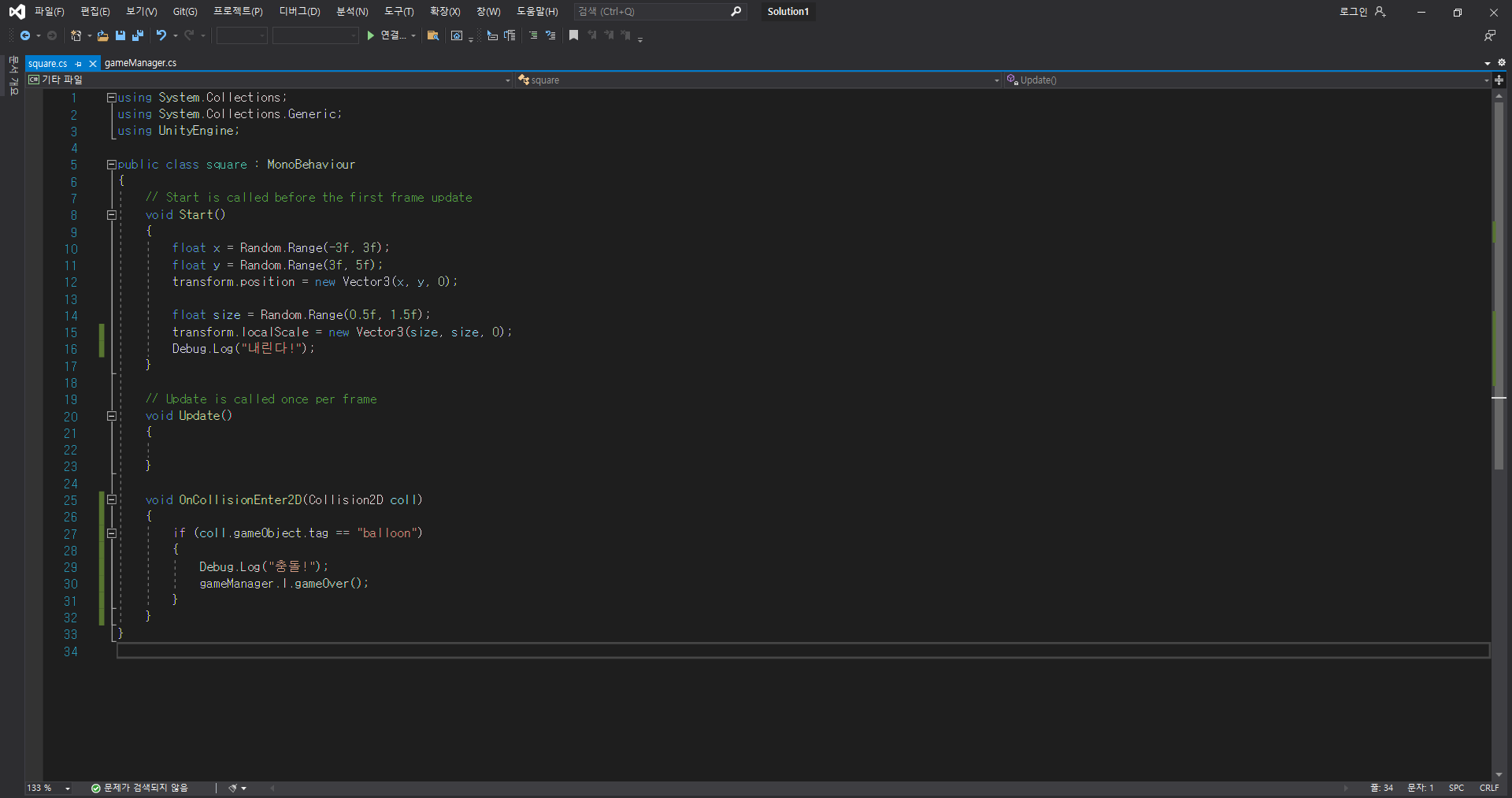
Task: Switch to the gameManager.cs tab
Action: click(x=140, y=63)
